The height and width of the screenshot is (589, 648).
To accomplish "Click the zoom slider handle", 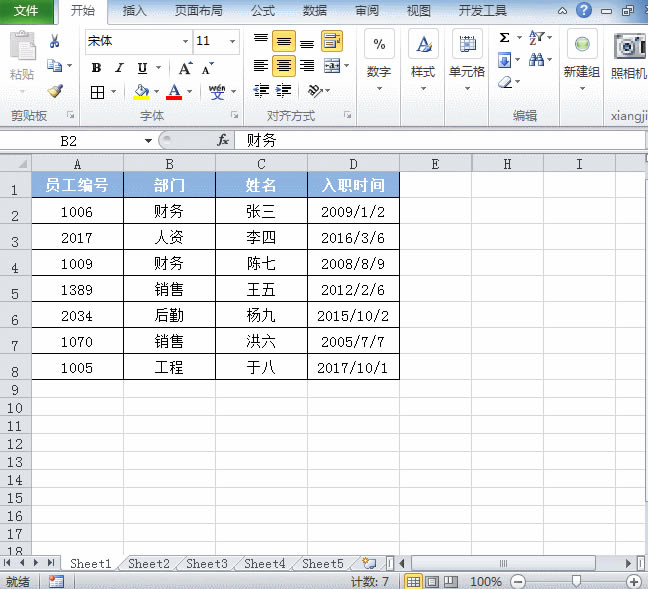I will (576, 582).
